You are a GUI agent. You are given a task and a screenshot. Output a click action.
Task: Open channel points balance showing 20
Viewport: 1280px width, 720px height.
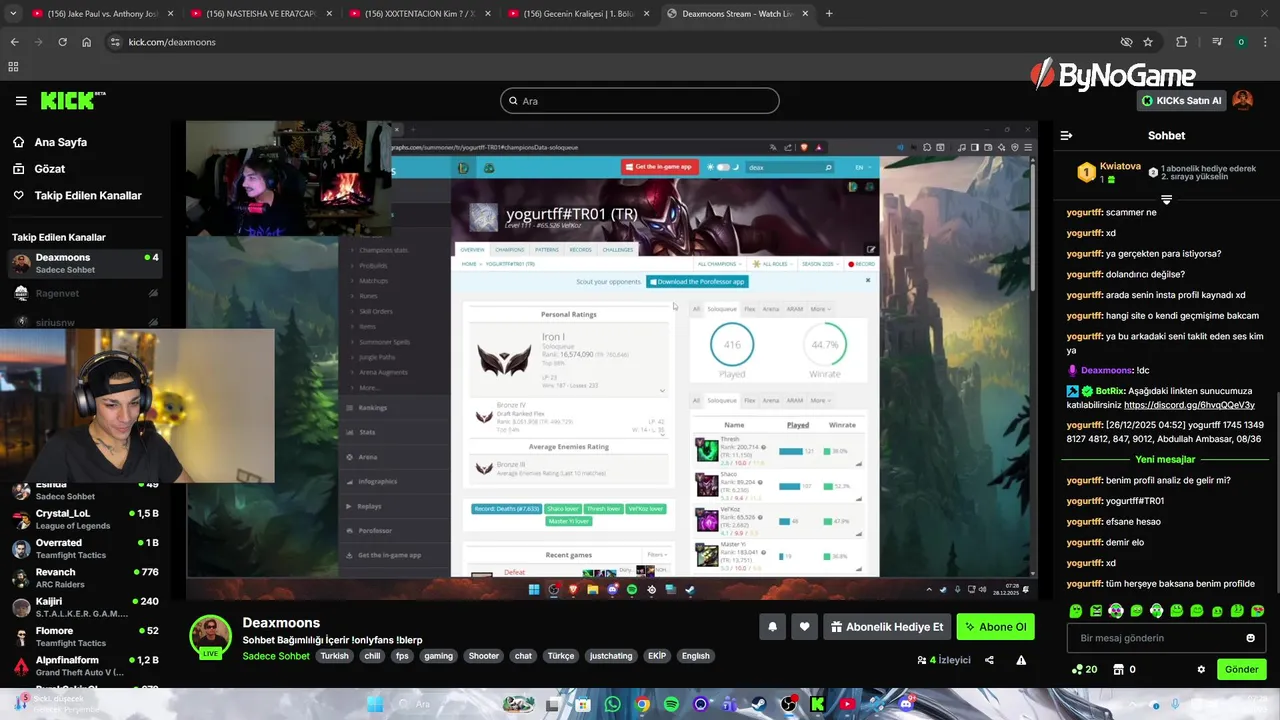[1085, 669]
